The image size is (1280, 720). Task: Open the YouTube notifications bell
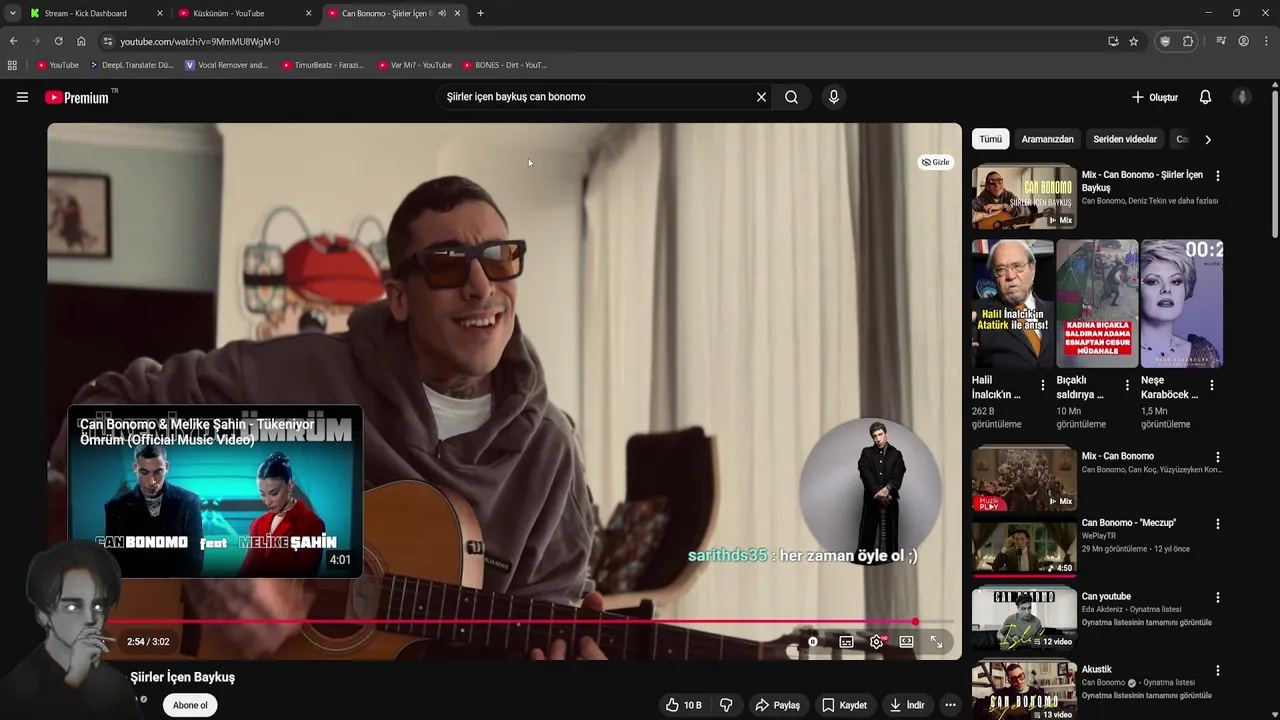tap(1205, 97)
